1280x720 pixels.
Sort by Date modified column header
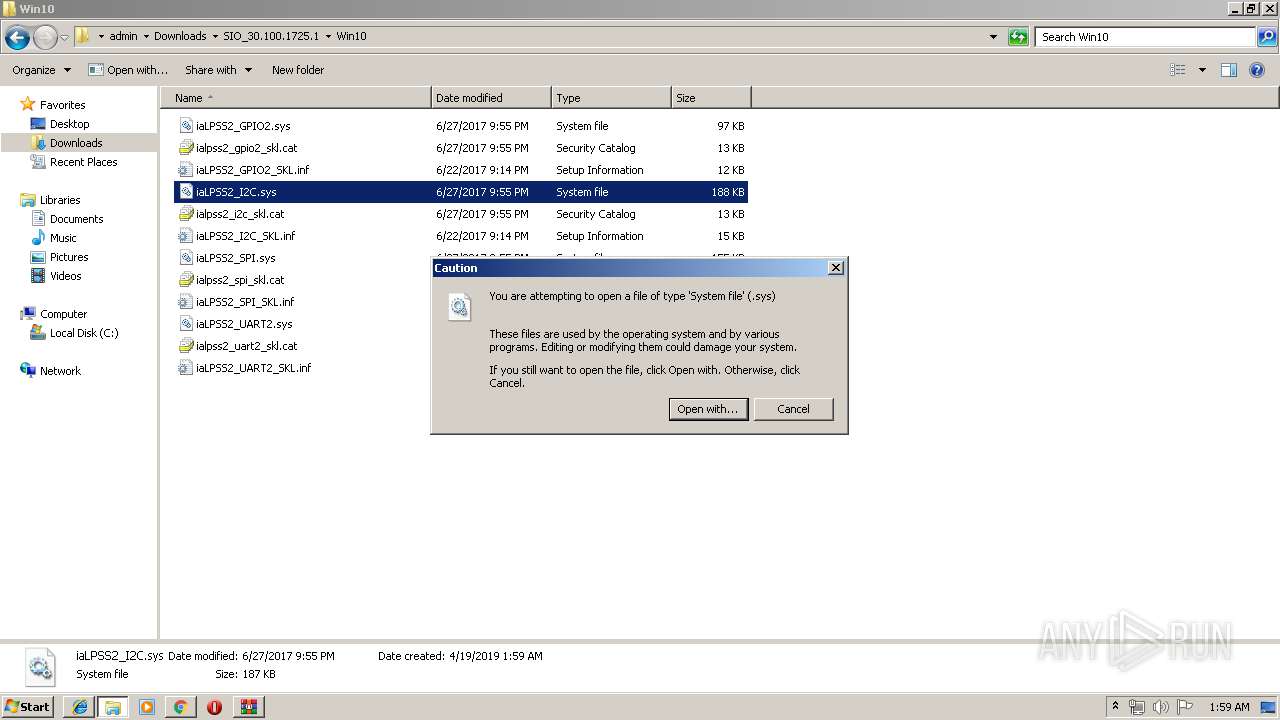tap(491, 98)
